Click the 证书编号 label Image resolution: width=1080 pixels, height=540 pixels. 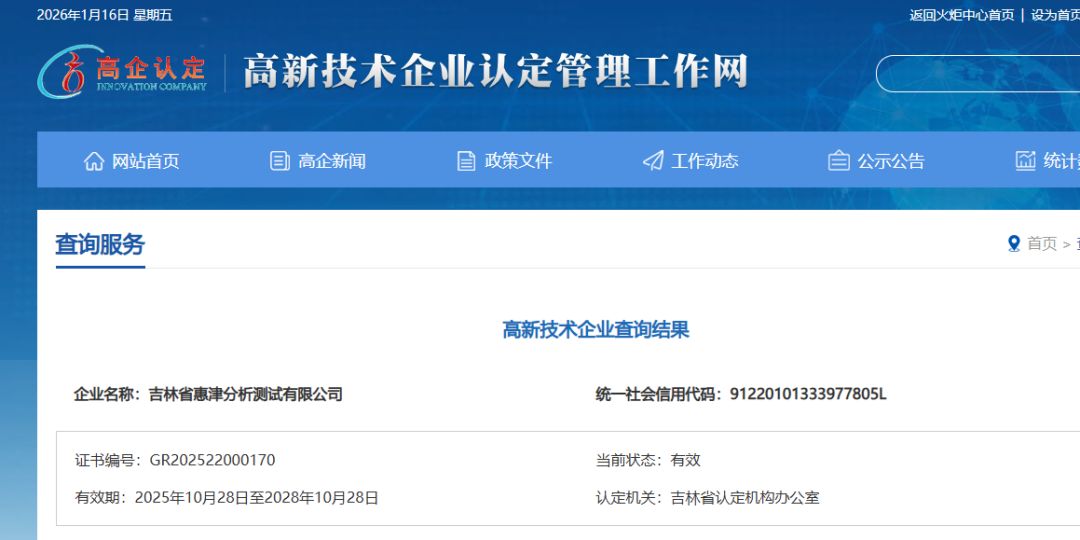coord(107,460)
